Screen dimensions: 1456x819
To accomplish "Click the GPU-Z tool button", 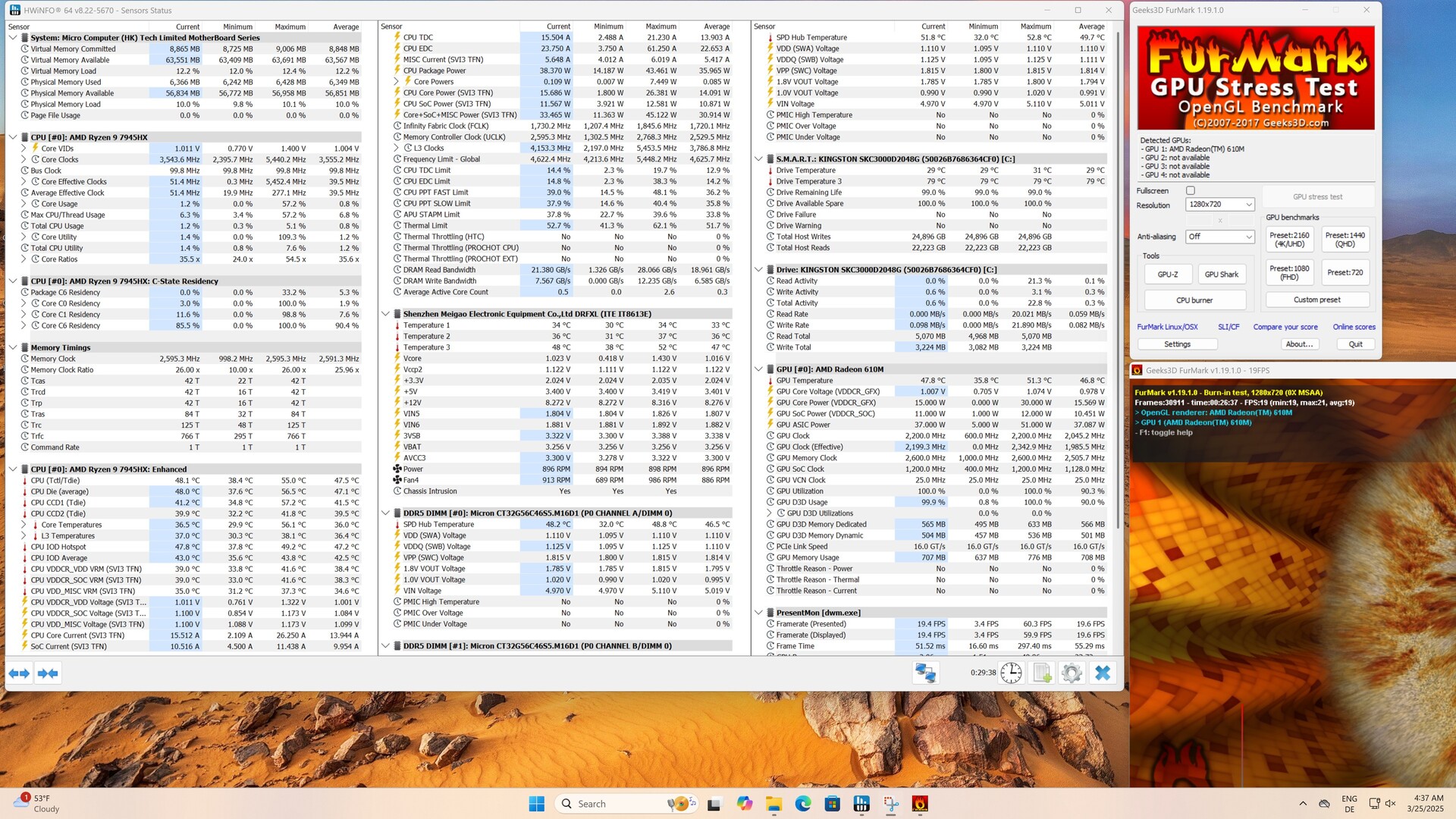I will coord(1168,275).
